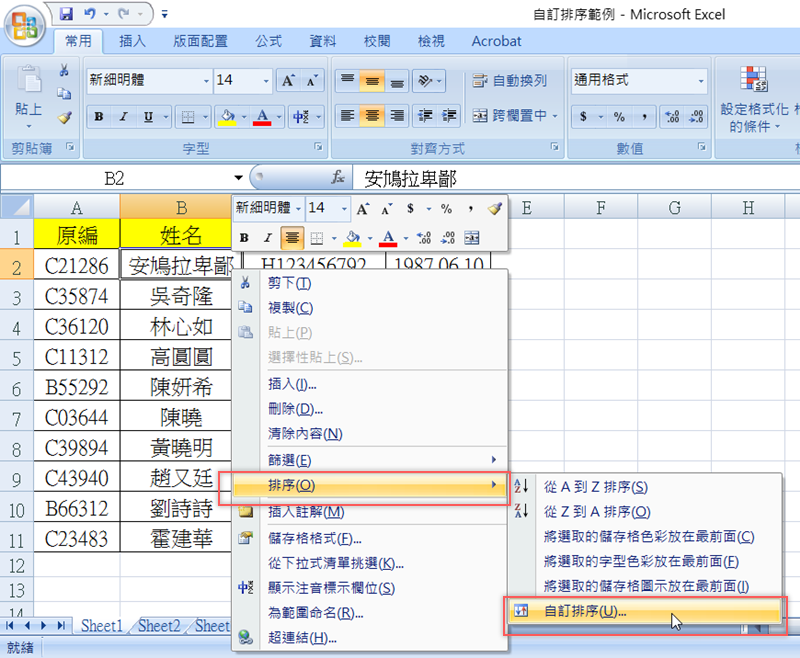
Task: Apply comma style in the ribbon number group
Action: [x=644, y=117]
